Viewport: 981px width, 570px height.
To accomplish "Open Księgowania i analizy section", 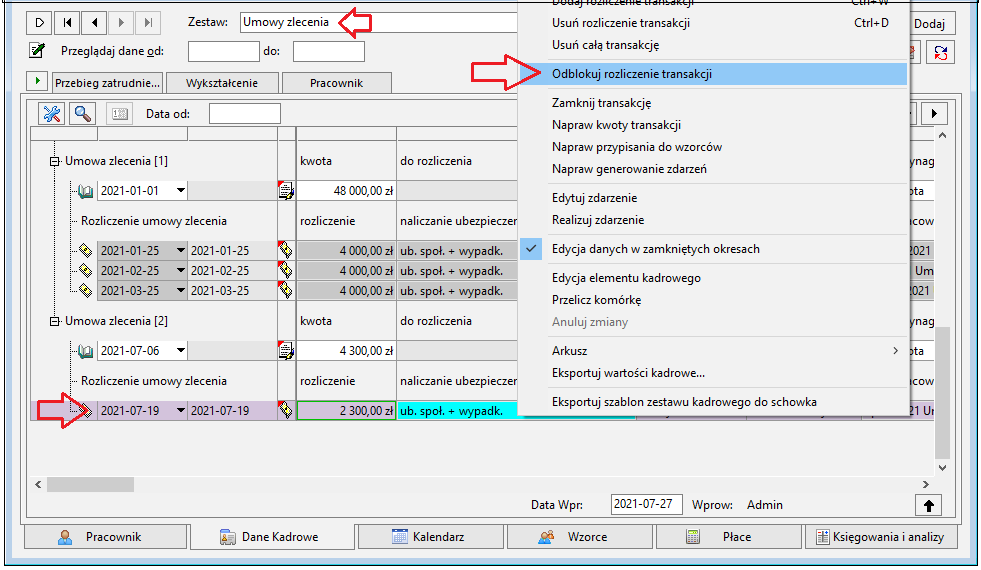I will [881, 537].
